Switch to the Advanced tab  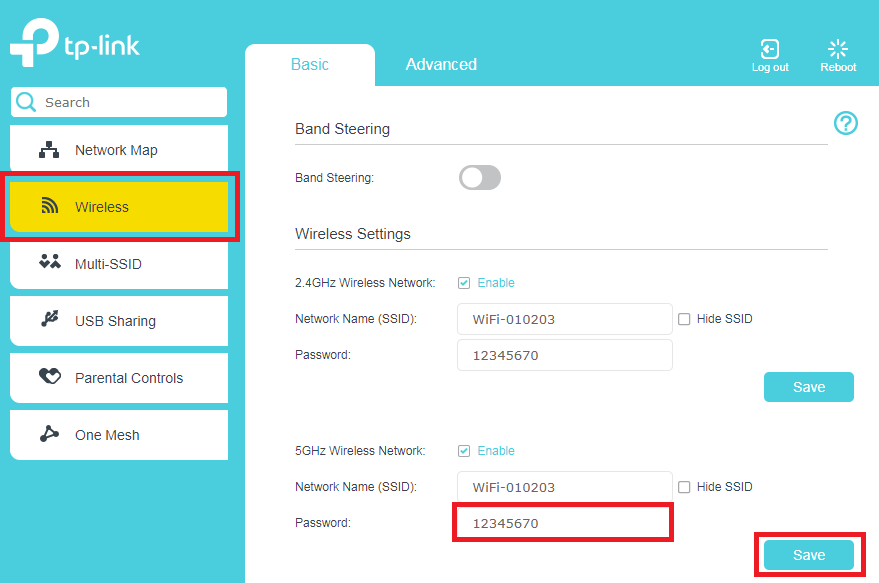click(x=440, y=63)
